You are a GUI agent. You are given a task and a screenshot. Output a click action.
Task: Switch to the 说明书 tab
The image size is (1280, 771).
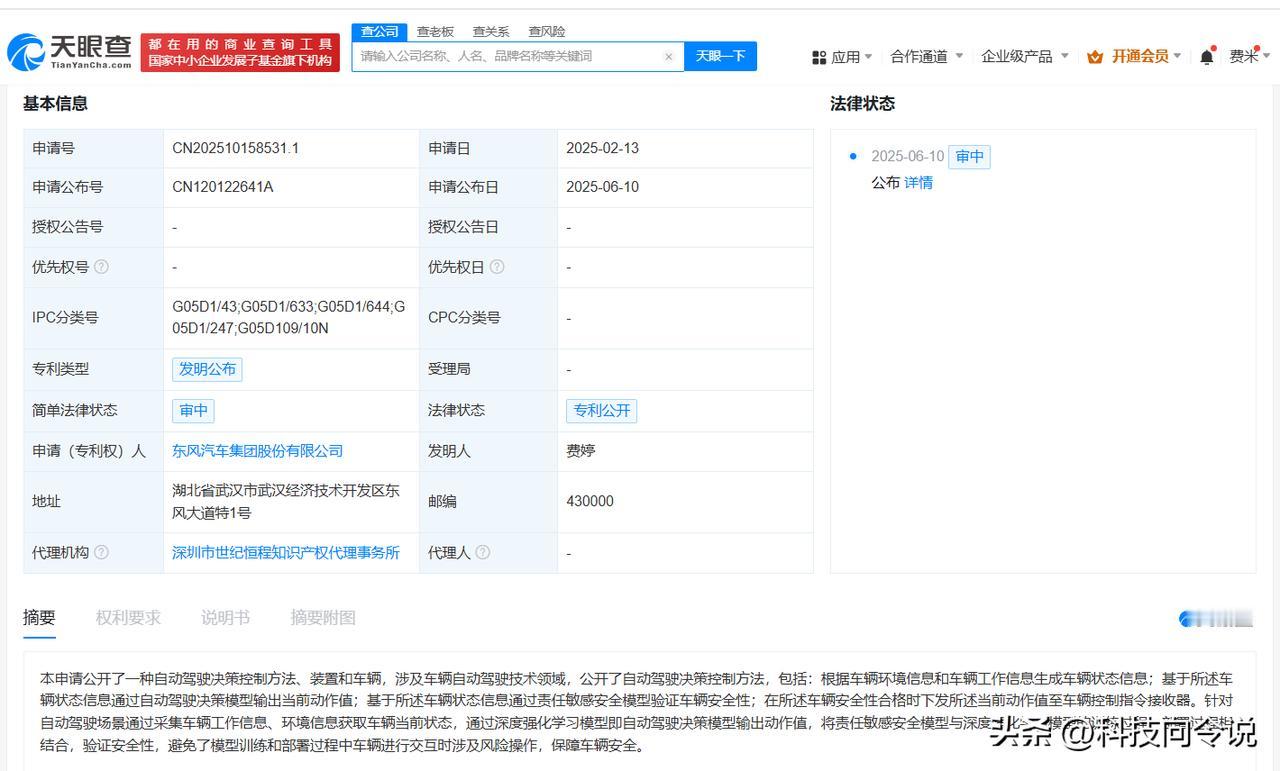225,618
